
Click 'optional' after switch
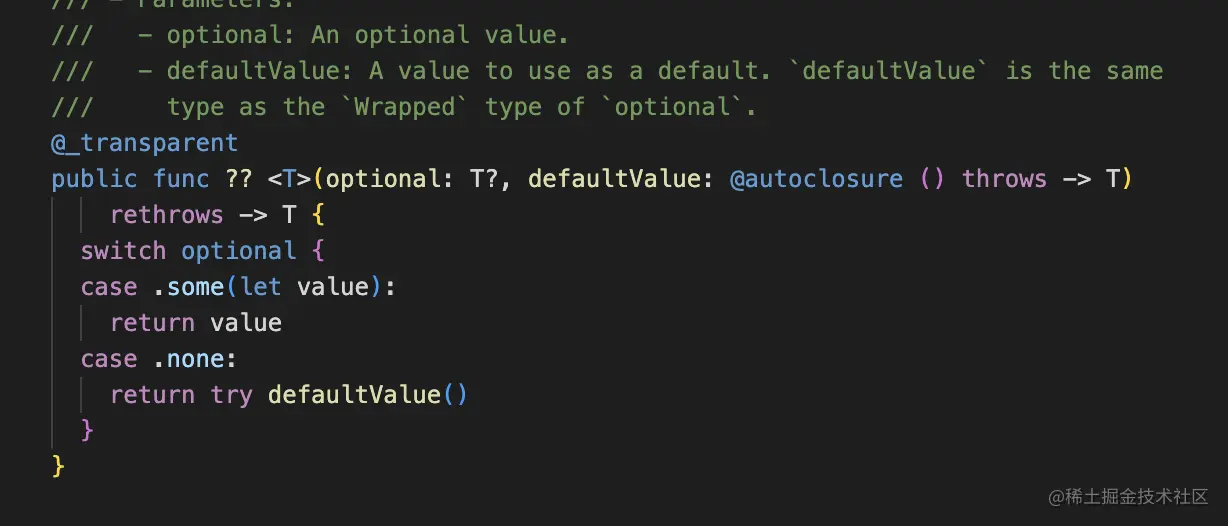click(239, 251)
